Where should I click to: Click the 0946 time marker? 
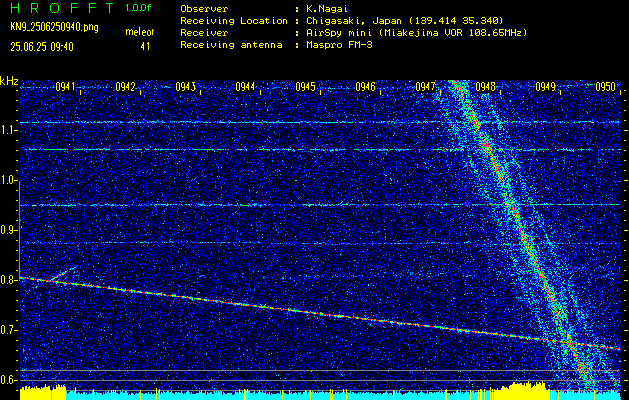click(x=365, y=87)
